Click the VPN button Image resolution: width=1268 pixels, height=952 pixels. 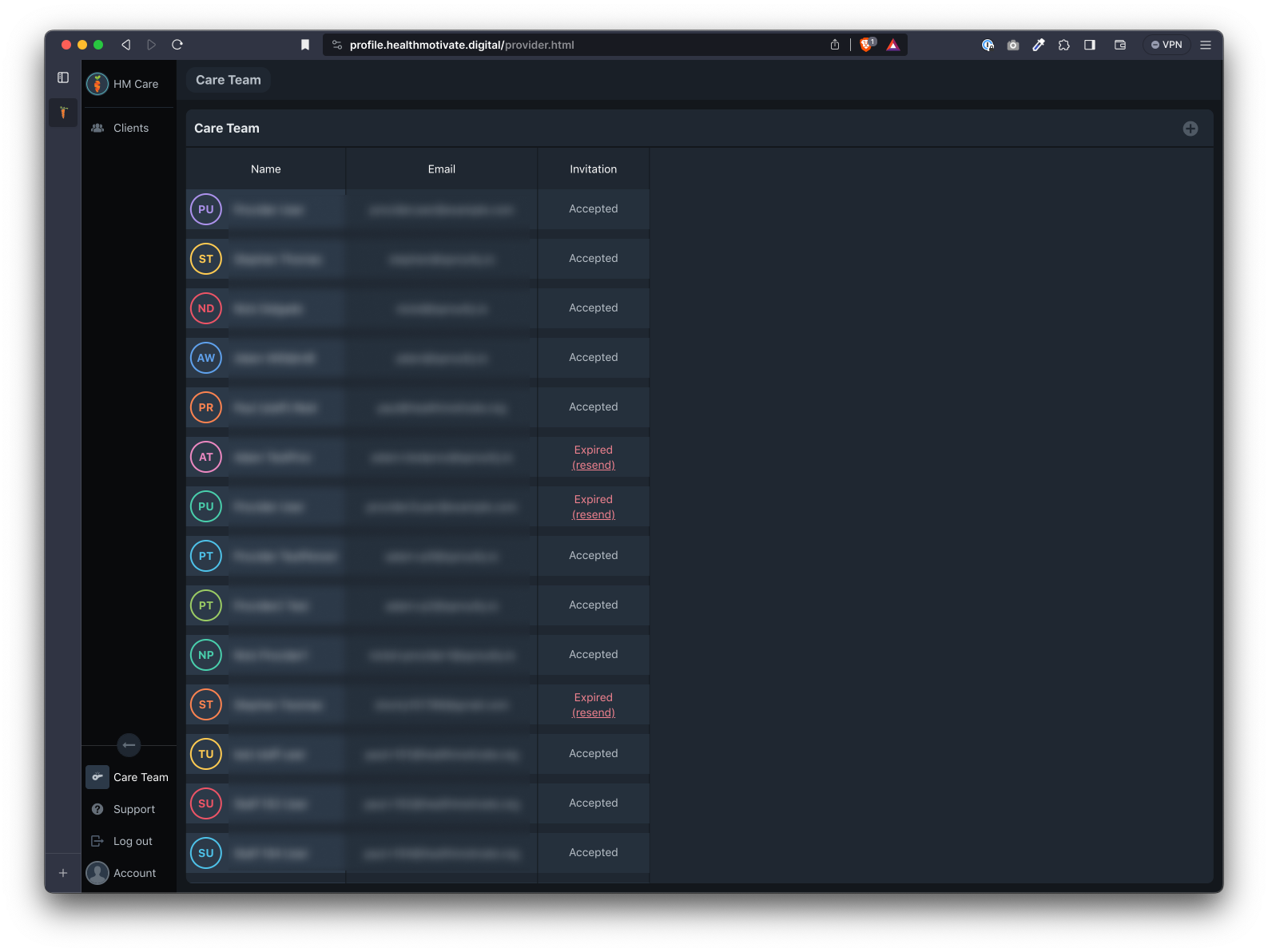click(1167, 45)
